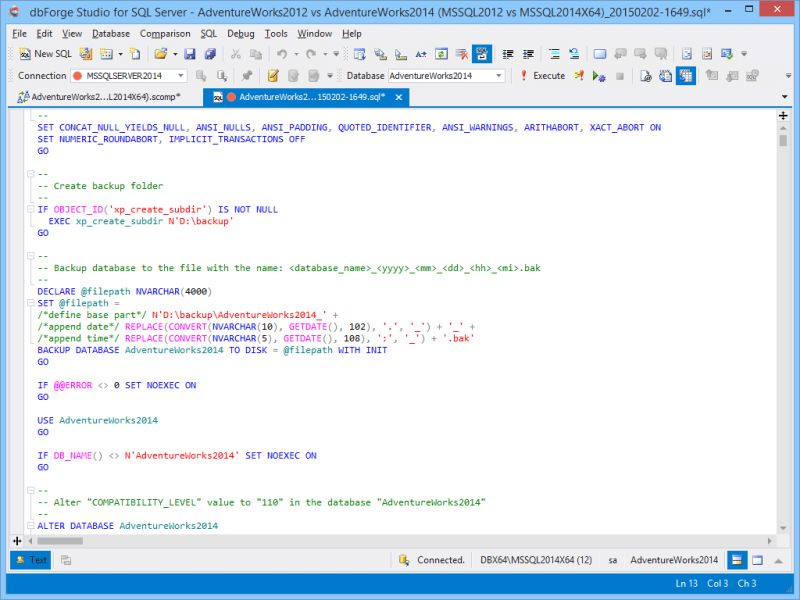Viewport: 800px width, 600px height.
Task: Click the pin icon in connection toolbar
Action: coord(247,76)
